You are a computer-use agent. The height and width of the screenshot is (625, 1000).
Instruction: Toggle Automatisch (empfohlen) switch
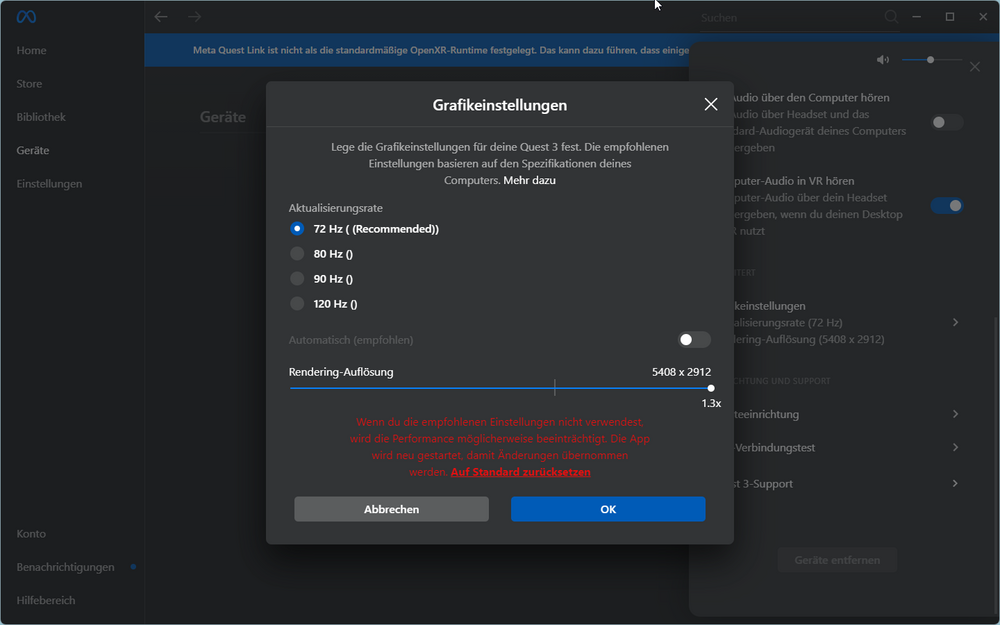point(694,340)
